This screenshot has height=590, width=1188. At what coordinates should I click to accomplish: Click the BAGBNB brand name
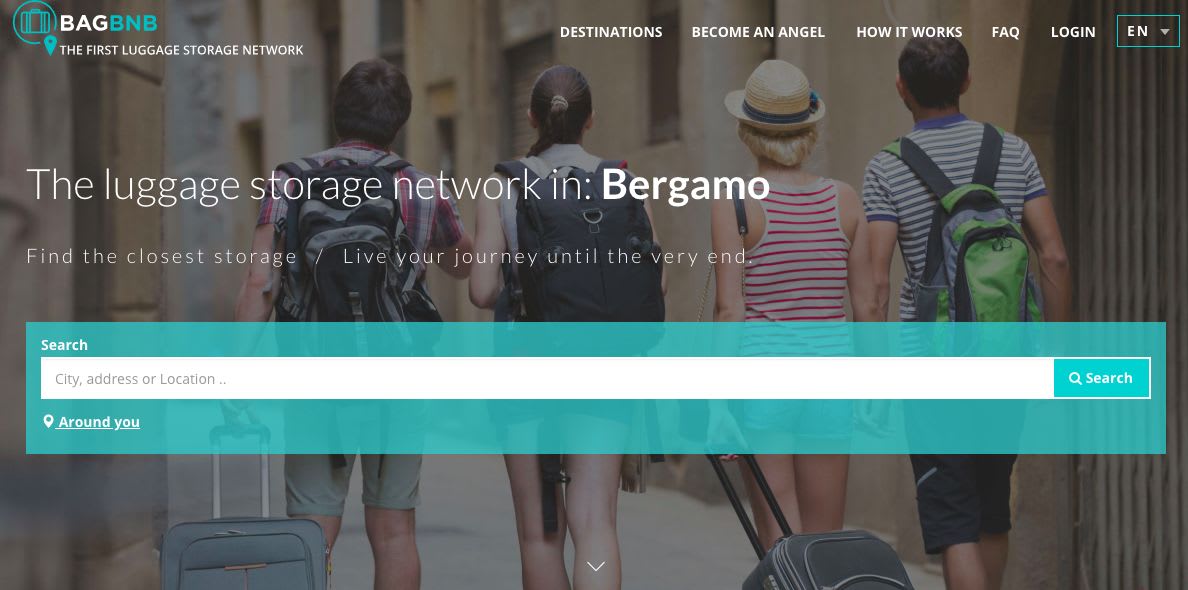click(108, 23)
